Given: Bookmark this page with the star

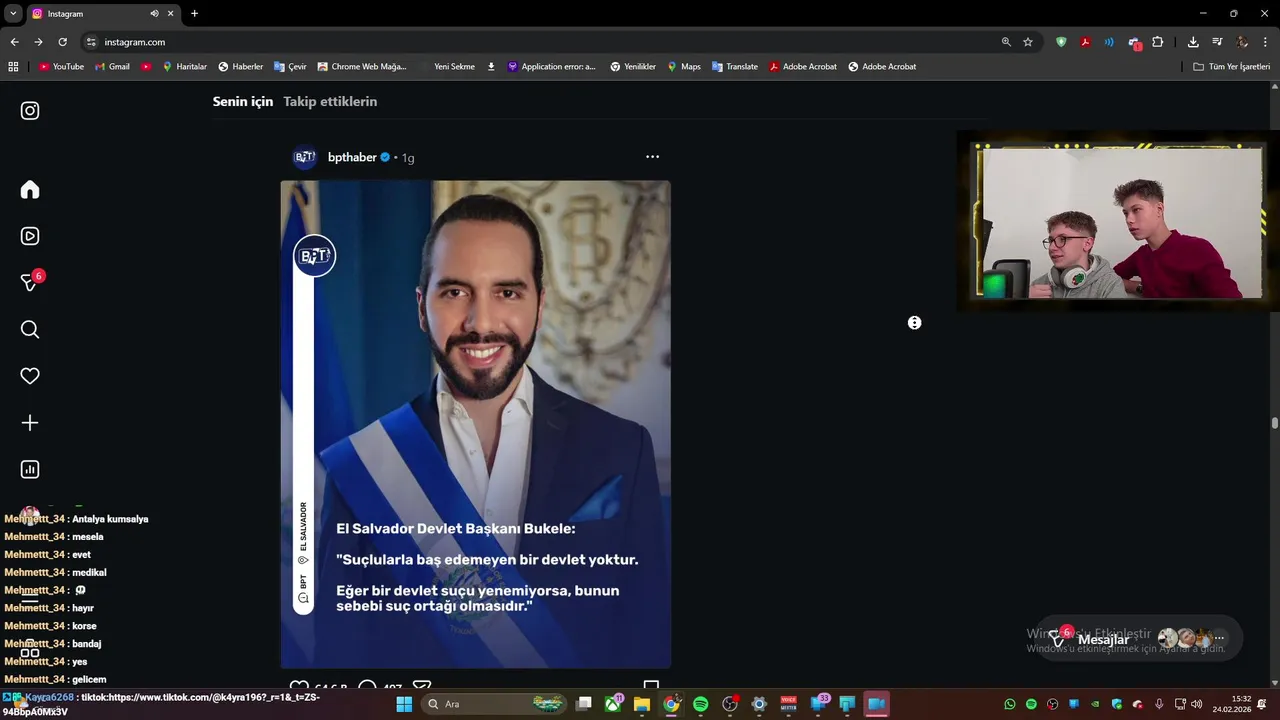Looking at the screenshot, I should (1028, 42).
